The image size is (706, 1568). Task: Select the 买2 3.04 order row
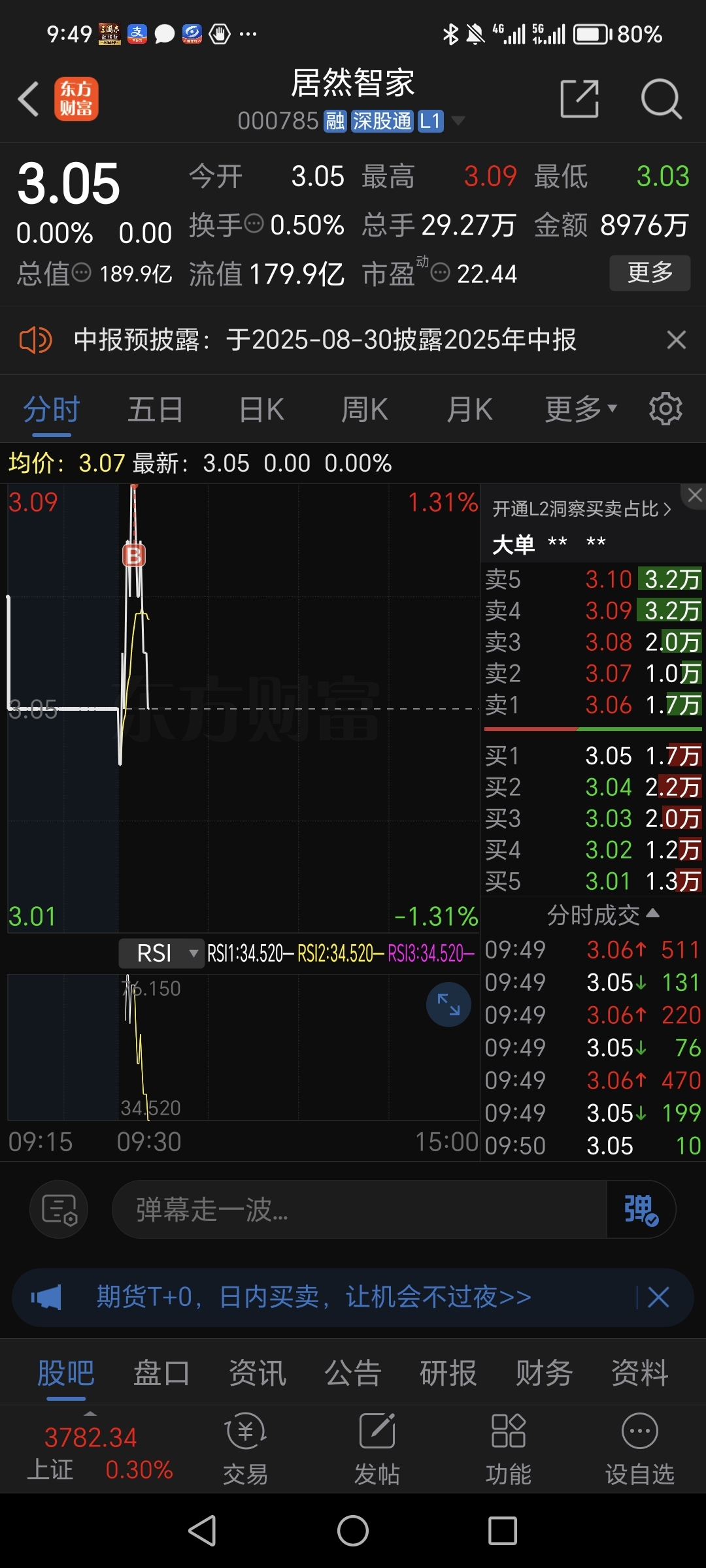click(593, 787)
